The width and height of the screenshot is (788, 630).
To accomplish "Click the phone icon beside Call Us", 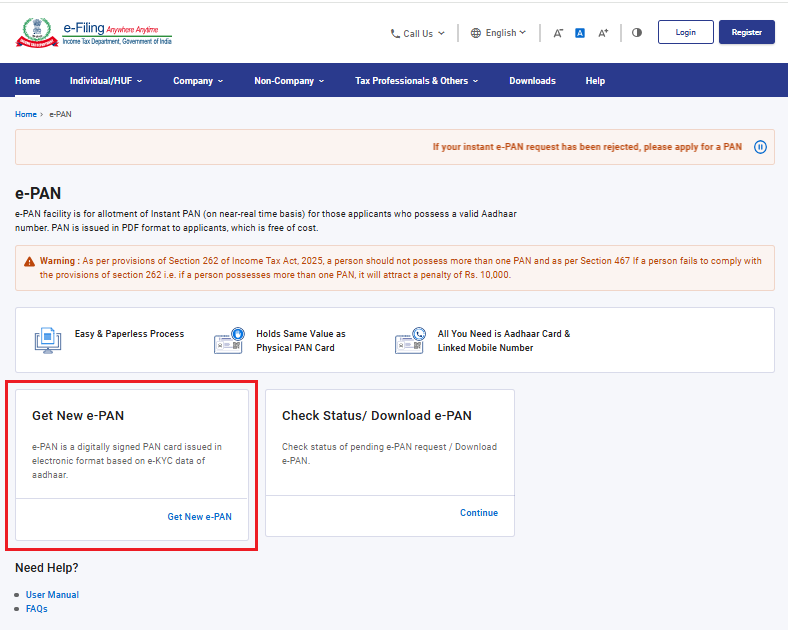I will 395,34.
